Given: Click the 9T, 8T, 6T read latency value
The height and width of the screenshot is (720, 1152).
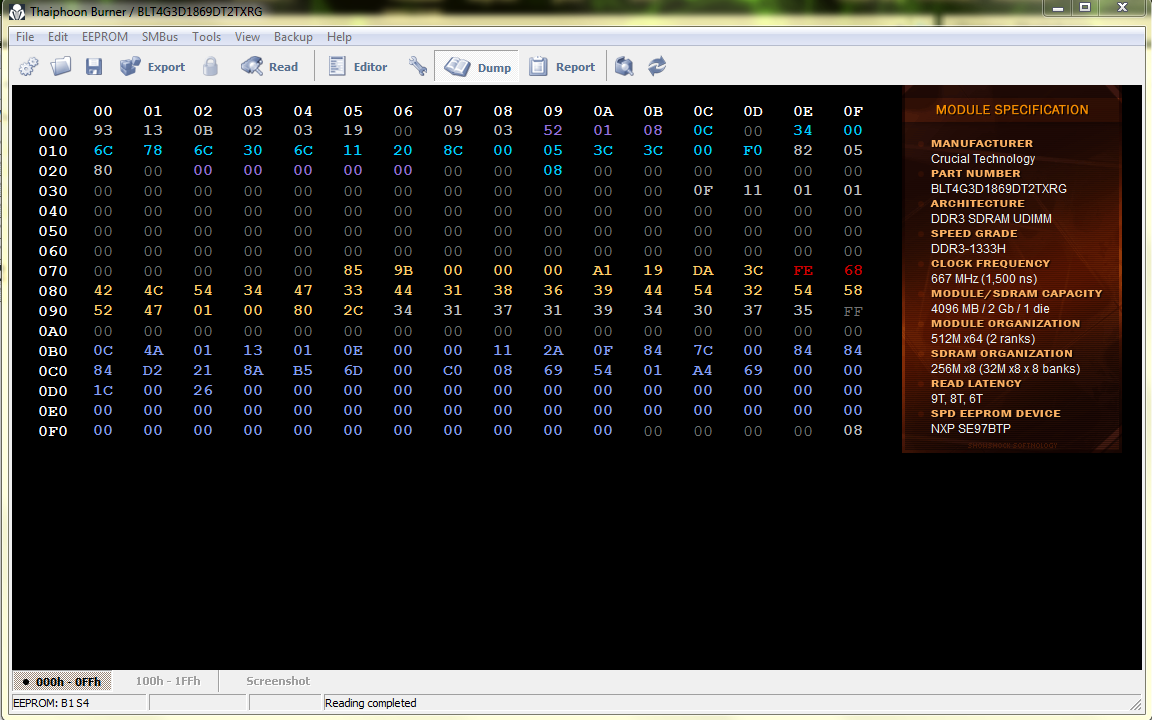Looking at the screenshot, I should click(x=957, y=399).
